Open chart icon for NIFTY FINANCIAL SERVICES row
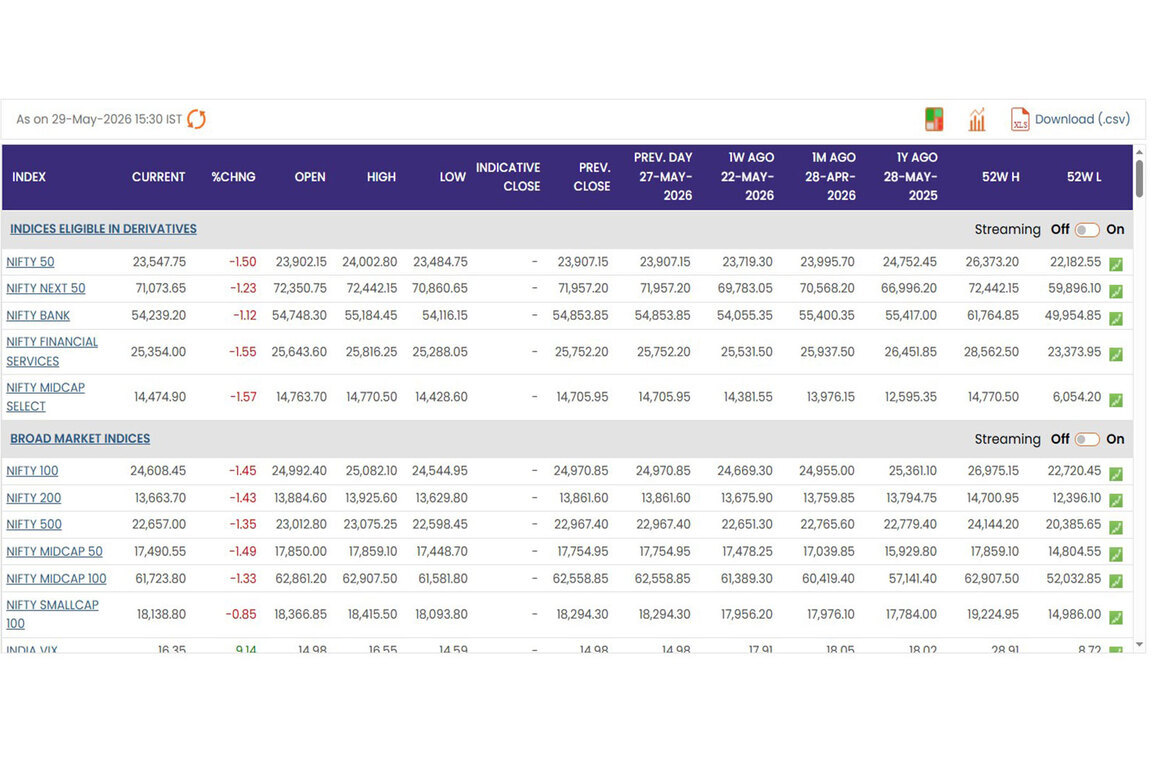 tap(1116, 355)
